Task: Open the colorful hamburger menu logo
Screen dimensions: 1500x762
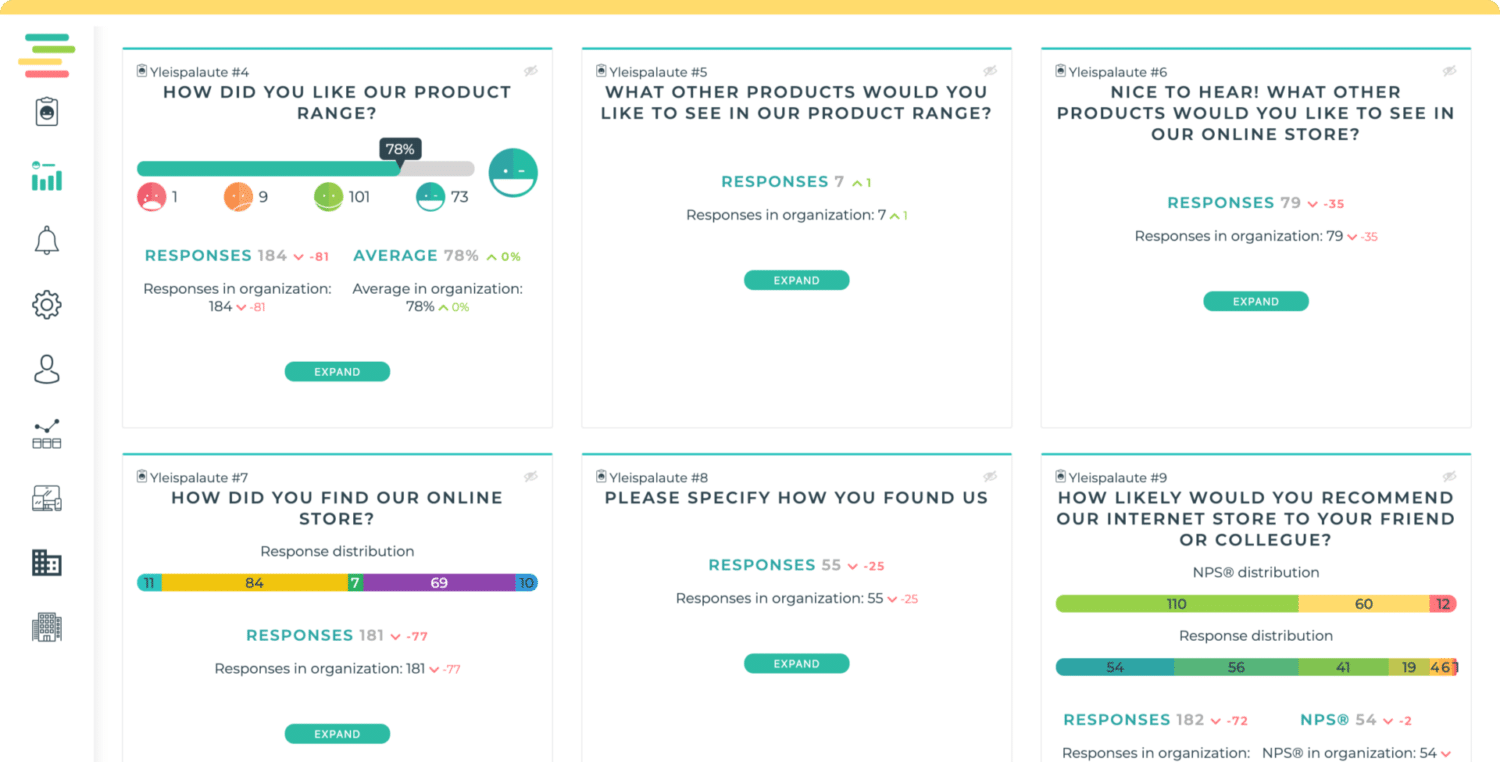Action: click(x=47, y=55)
